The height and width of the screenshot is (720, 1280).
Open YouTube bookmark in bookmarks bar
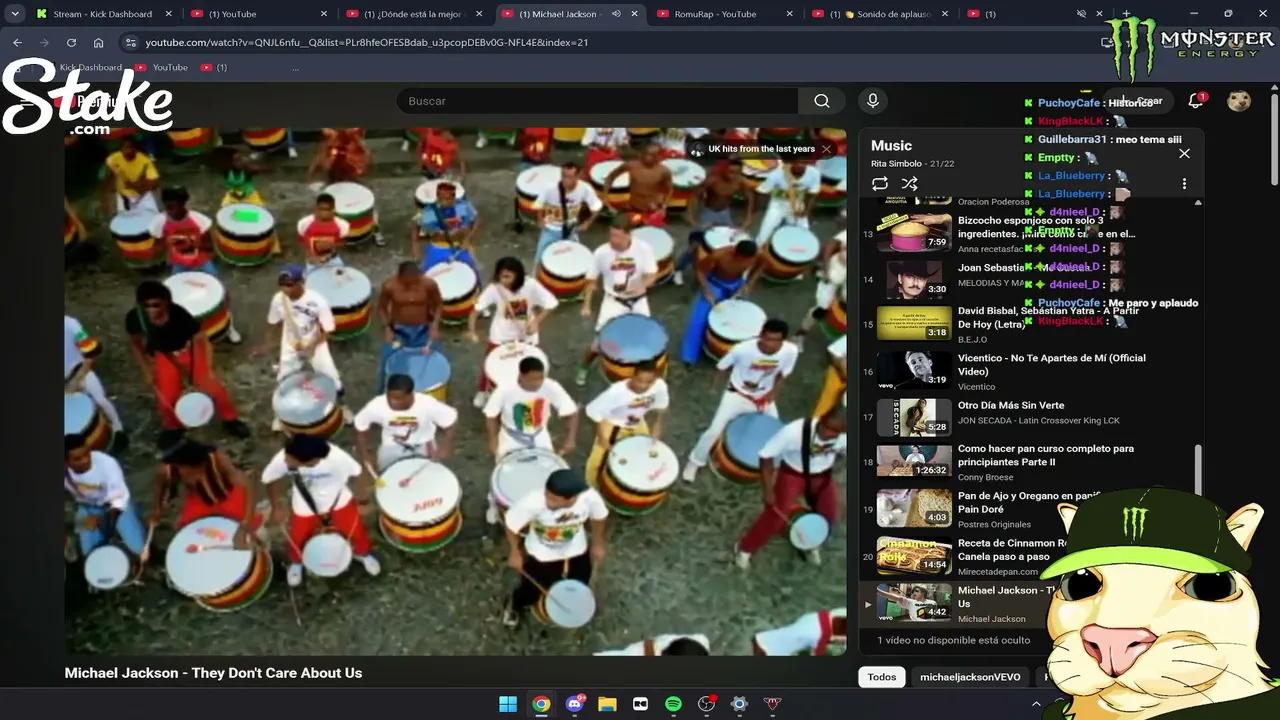click(x=162, y=67)
